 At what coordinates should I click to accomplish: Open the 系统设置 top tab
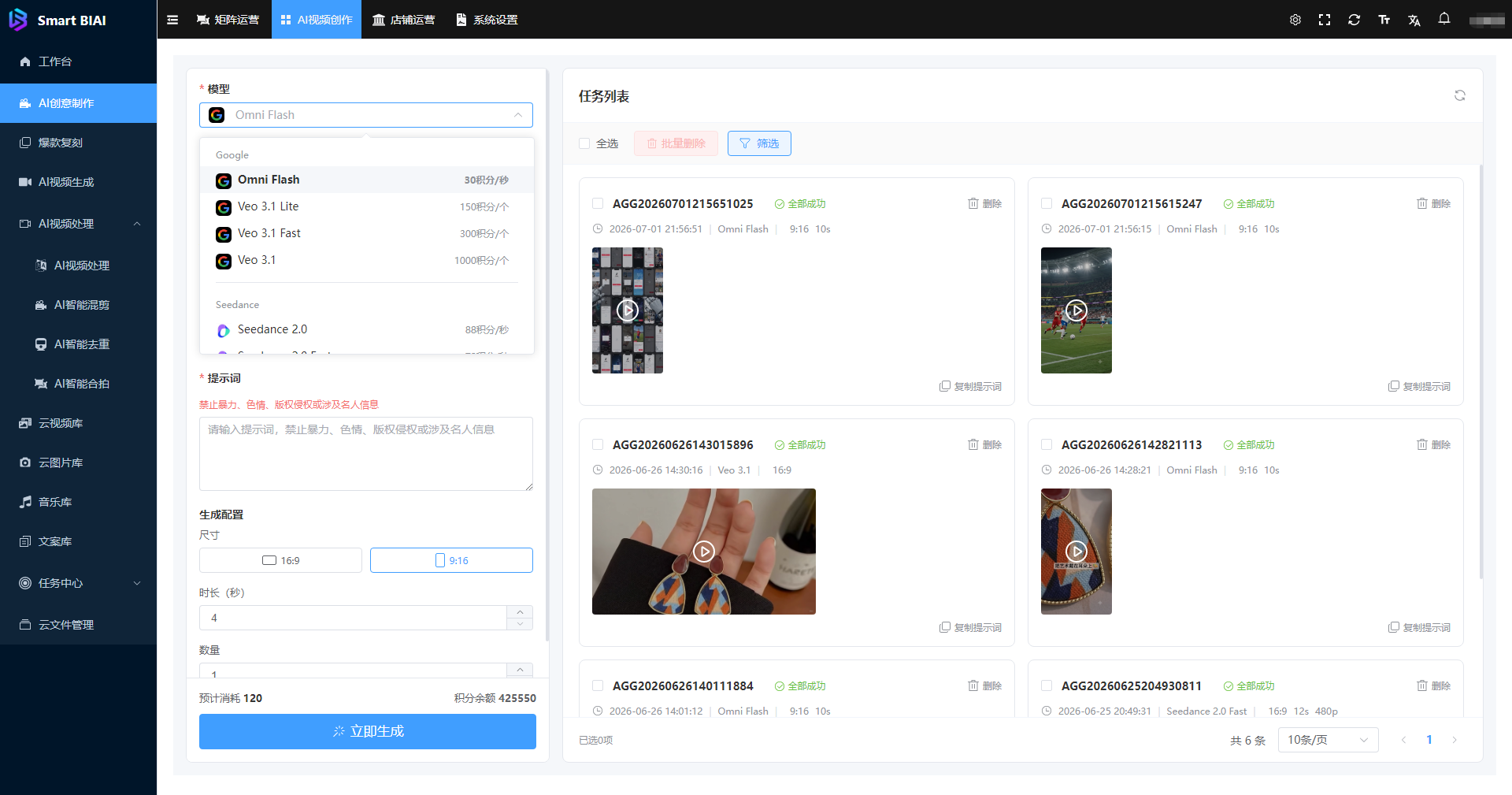487,20
